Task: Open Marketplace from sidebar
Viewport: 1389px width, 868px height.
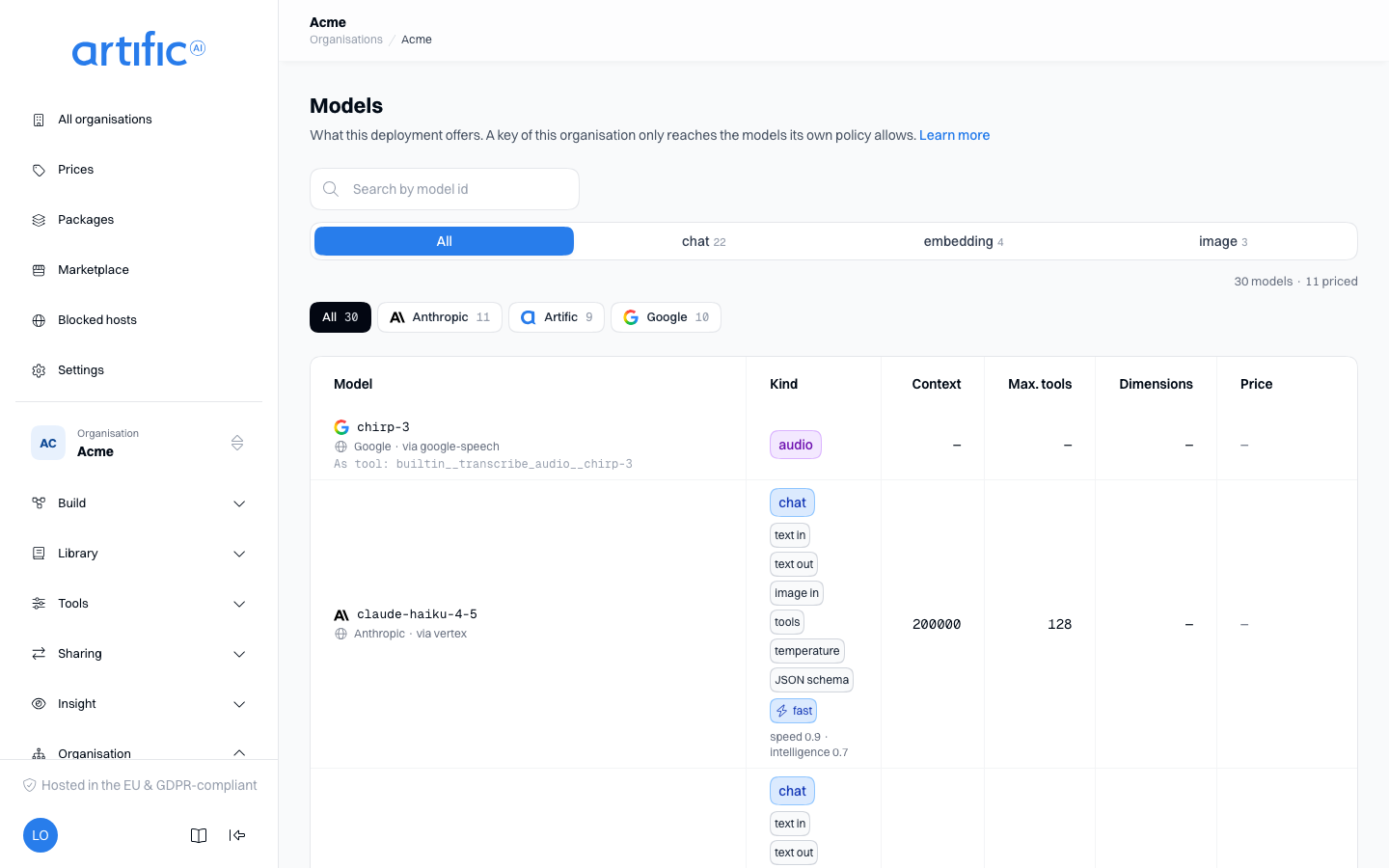Action: tap(139, 270)
